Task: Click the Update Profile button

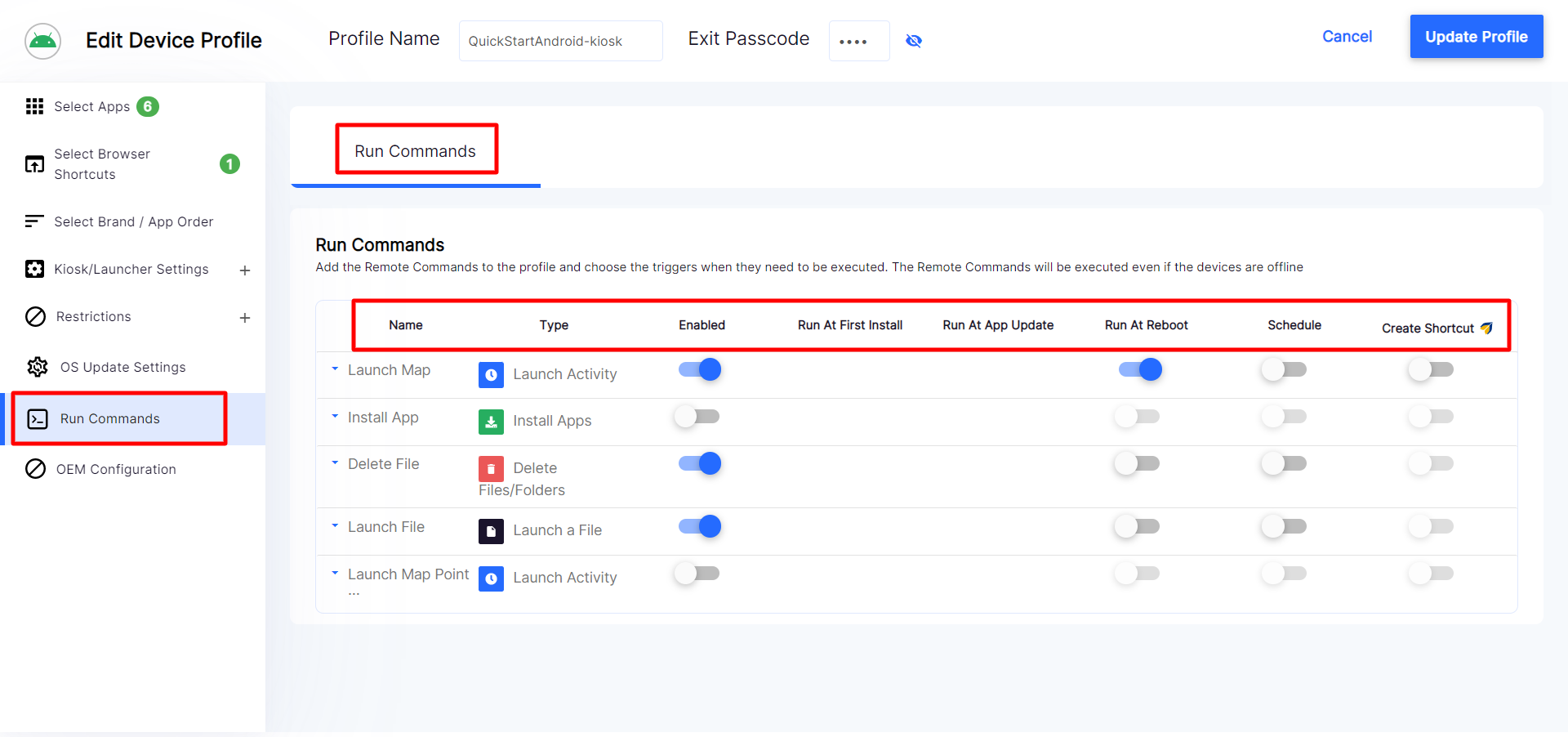Action: point(1476,37)
